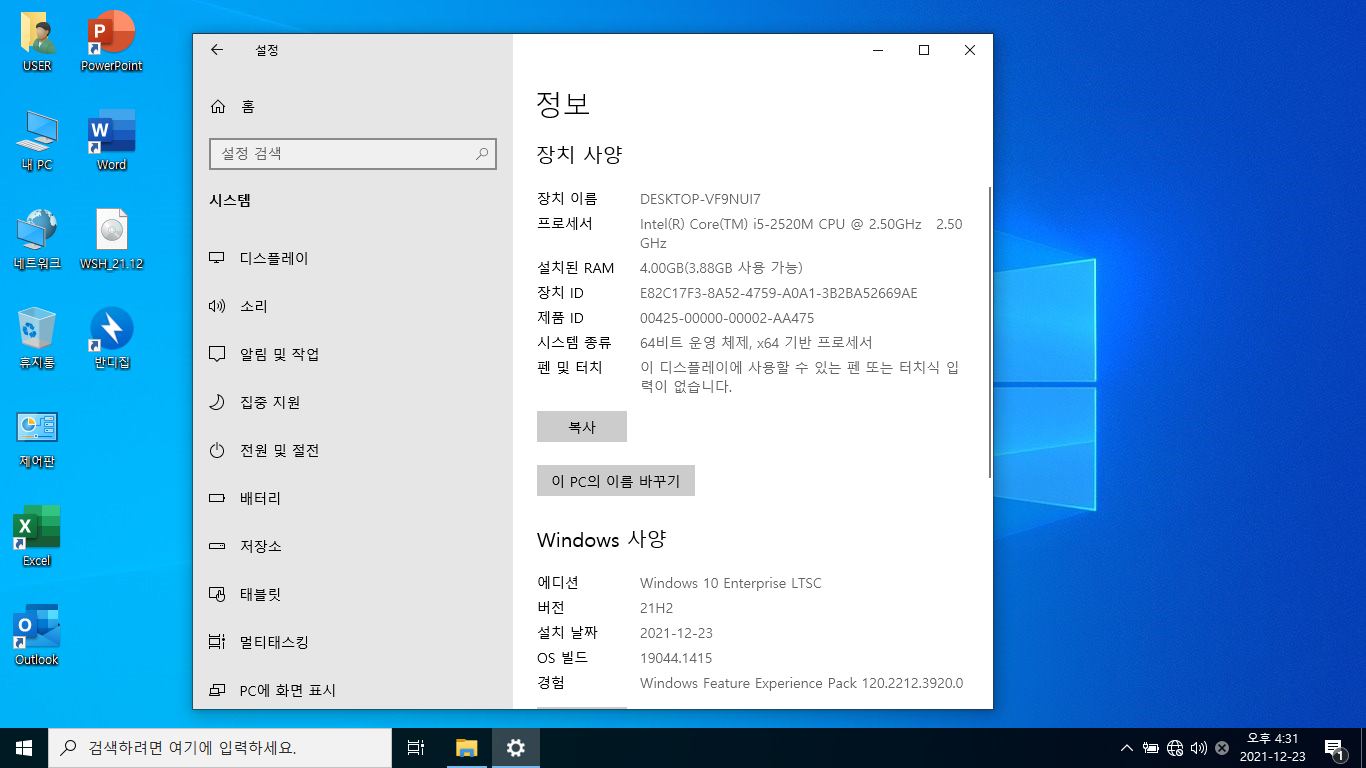The image size is (1366, 768).
Task: Select the Word desktop shortcut
Action: pyautogui.click(x=112, y=141)
